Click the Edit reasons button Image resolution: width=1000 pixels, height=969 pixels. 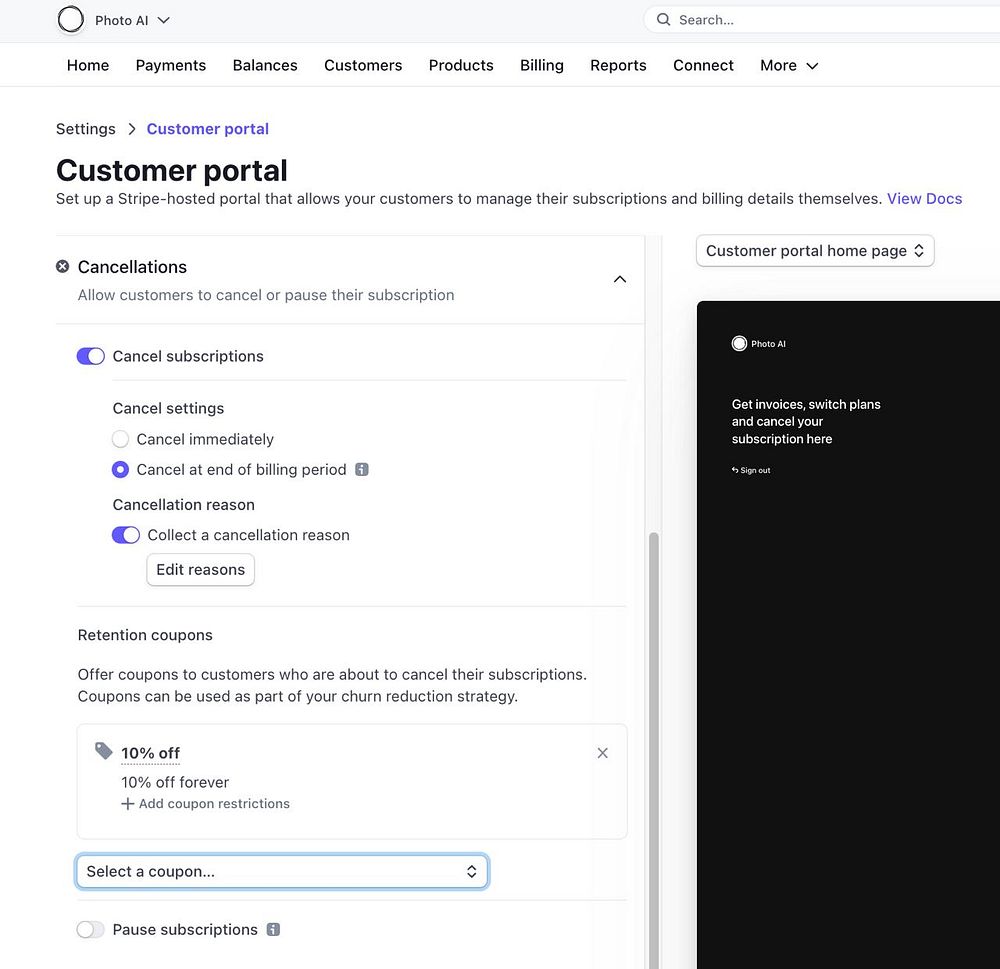tap(201, 570)
